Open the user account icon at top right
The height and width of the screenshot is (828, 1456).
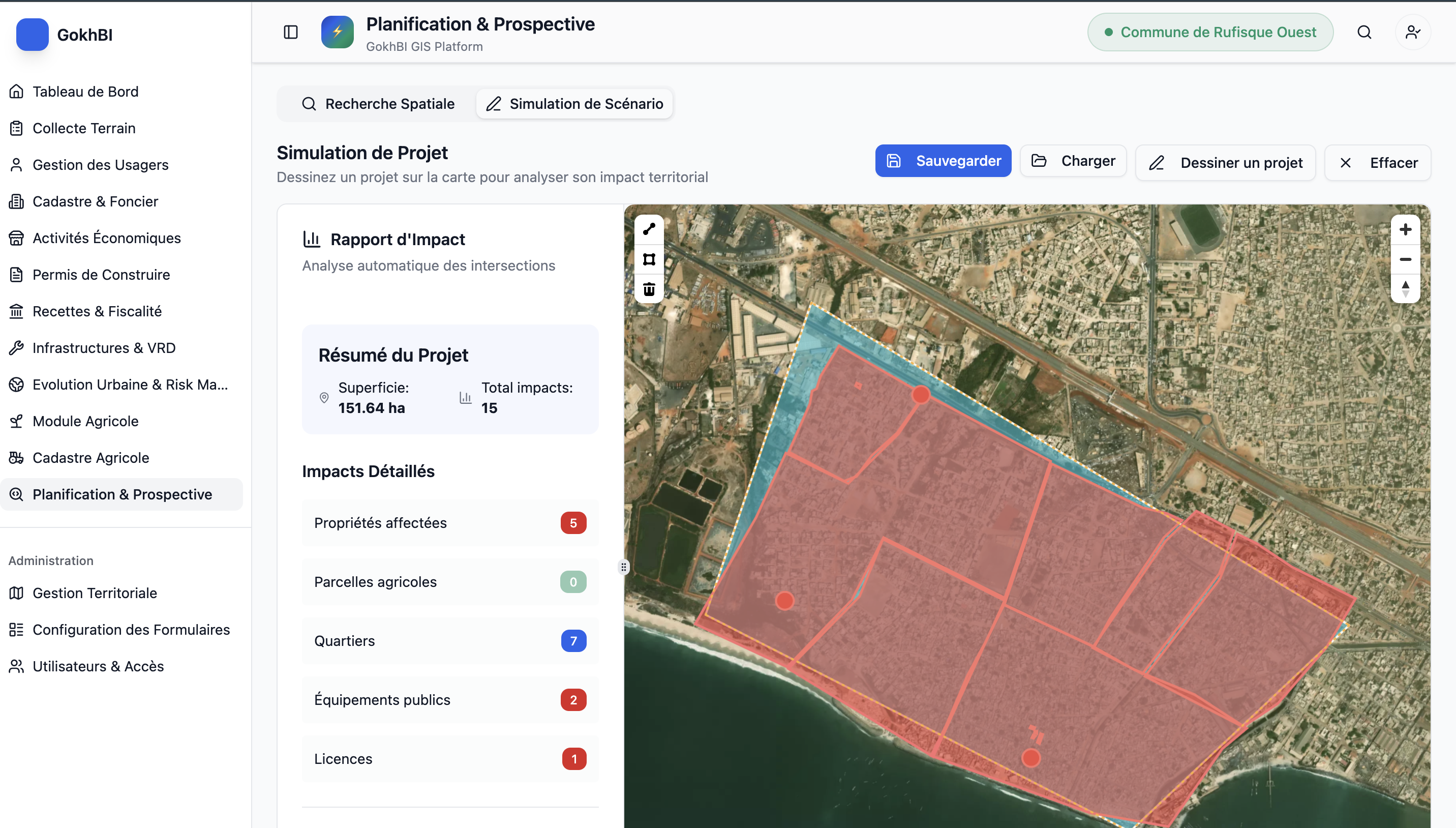click(1413, 32)
